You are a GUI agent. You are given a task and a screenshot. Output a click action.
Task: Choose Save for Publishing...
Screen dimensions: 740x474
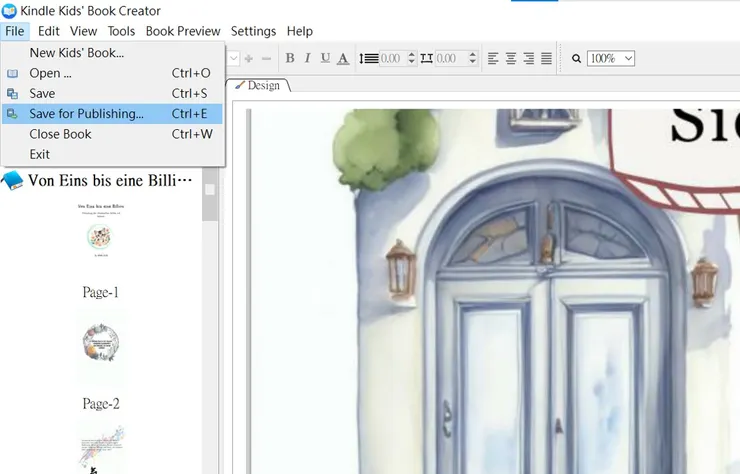click(x=112, y=114)
